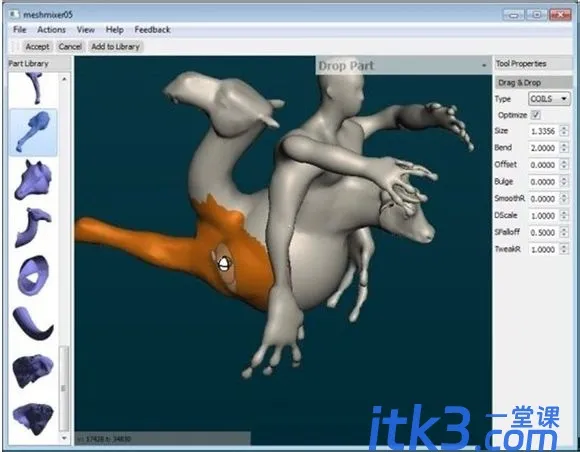This screenshot has width=580, height=452.
Task: Maximize the meshmixer05 window
Action: coord(536,15)
